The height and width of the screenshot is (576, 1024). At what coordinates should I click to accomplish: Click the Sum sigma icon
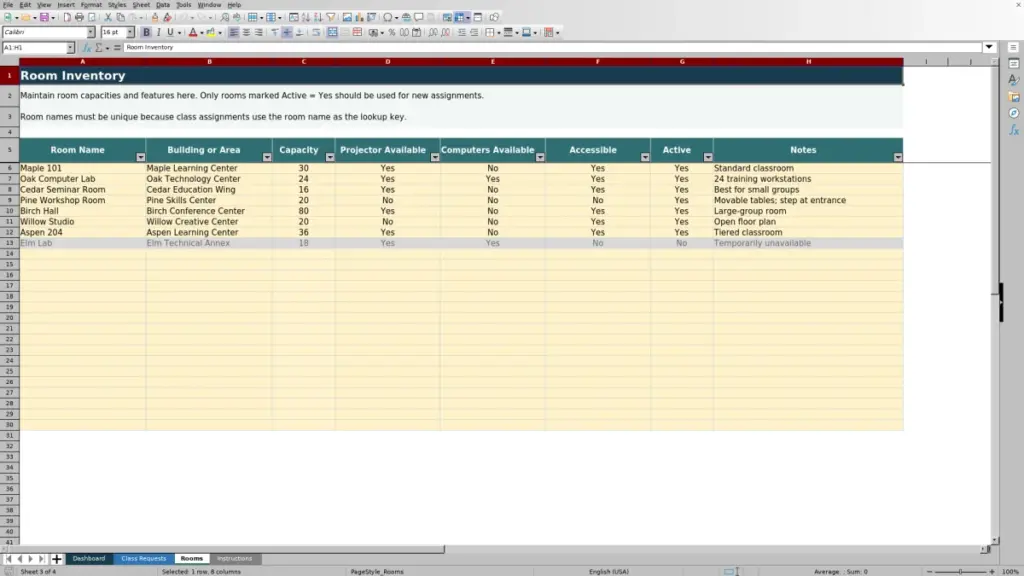[x=99, y=47]
